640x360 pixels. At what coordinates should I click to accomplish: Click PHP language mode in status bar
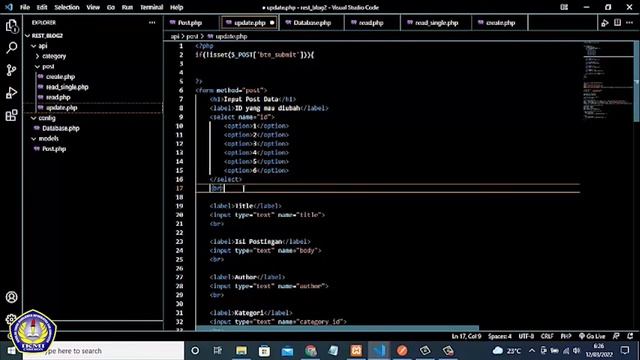pos(566,336)
